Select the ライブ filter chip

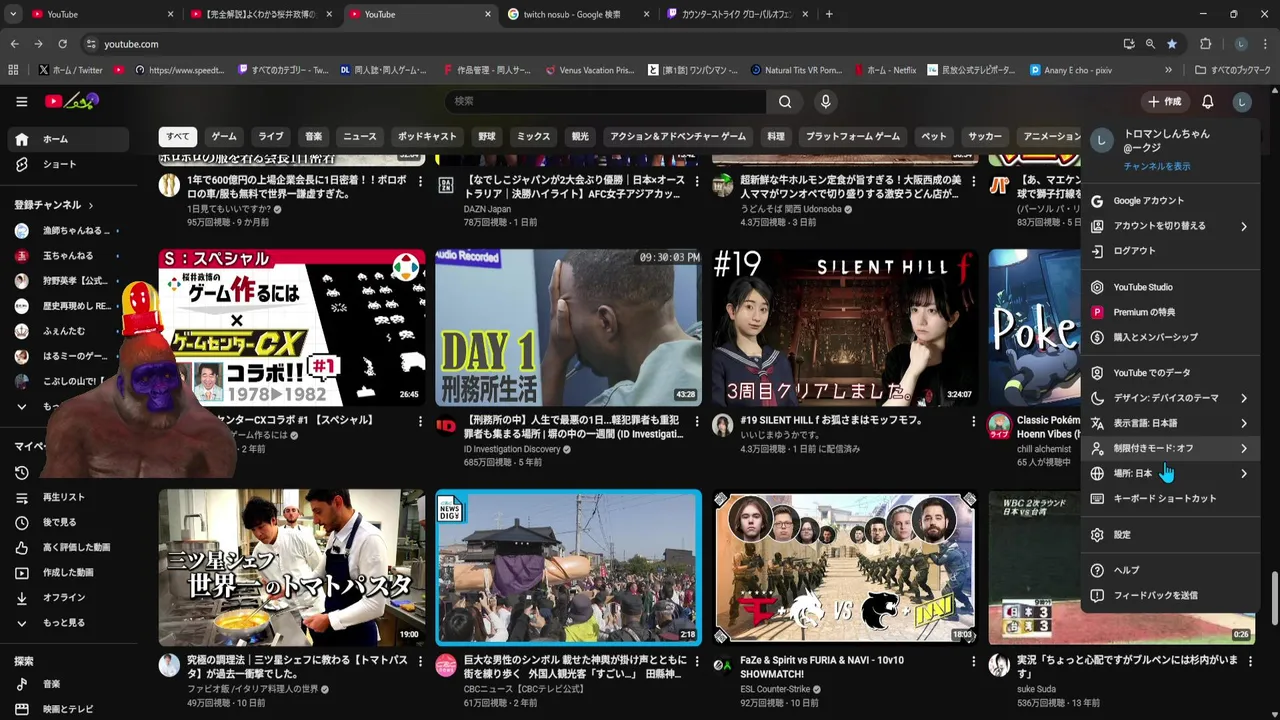click(271, 136)
